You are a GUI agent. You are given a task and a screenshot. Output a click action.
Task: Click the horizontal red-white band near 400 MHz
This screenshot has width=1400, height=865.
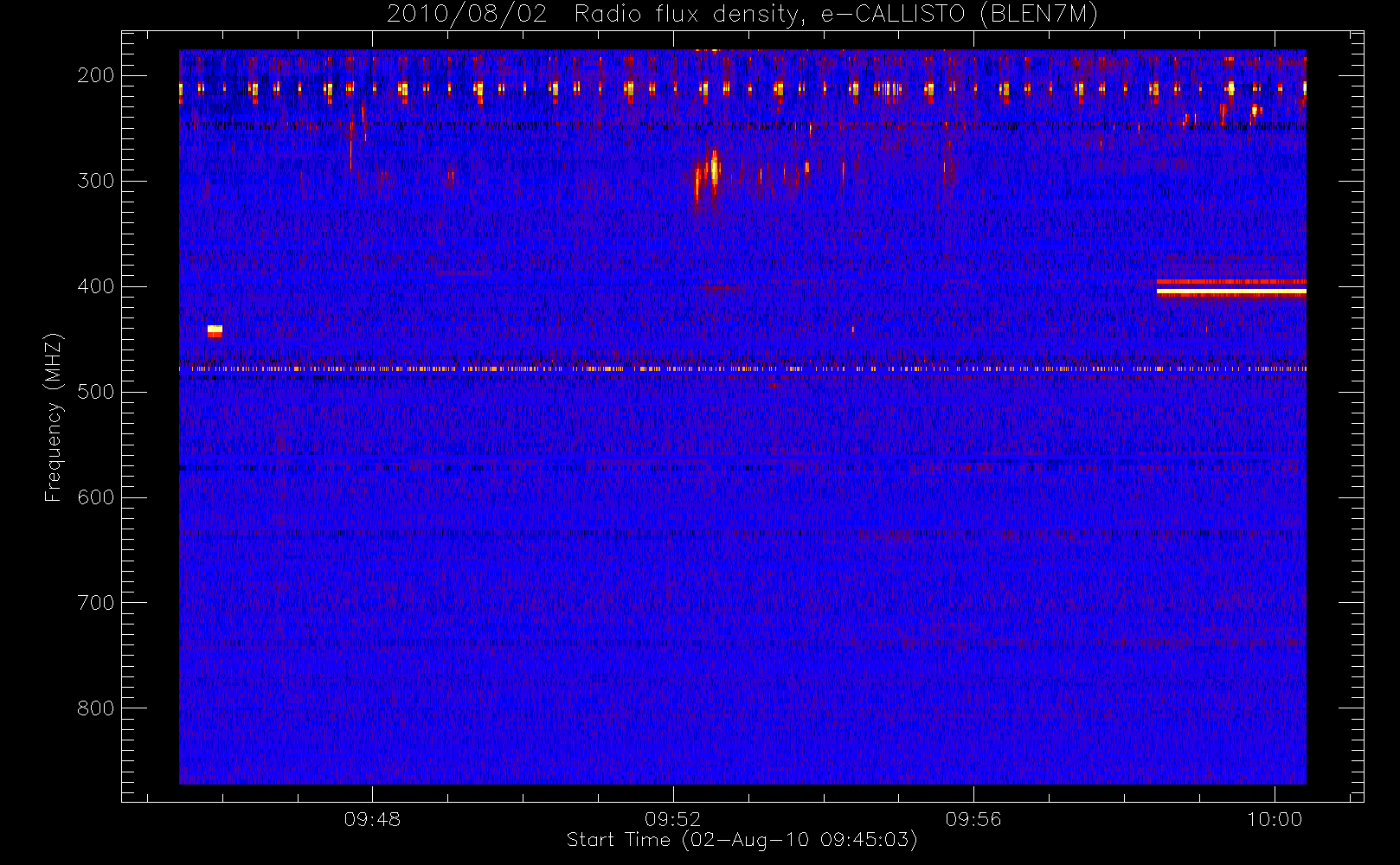pos(1231,288)
